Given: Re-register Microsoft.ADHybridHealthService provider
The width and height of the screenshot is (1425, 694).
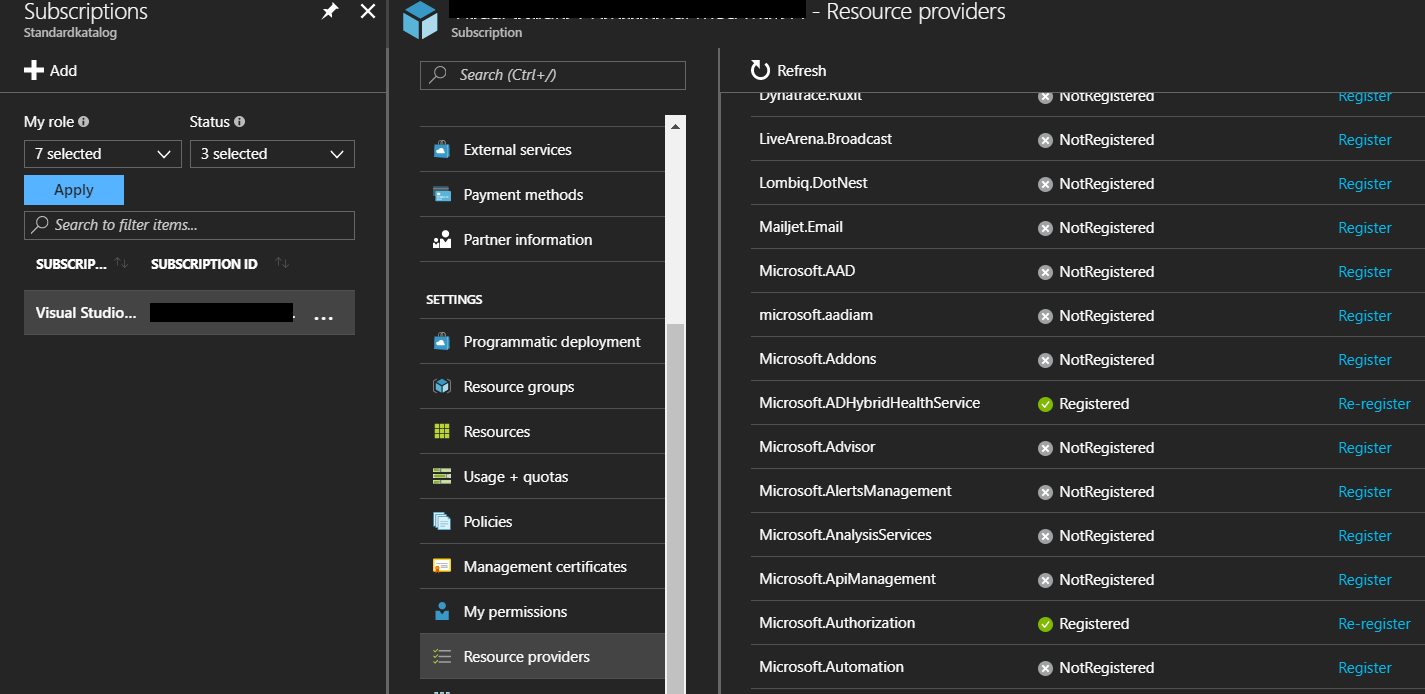Looking at the screenshot, I should coord(1374,404).
